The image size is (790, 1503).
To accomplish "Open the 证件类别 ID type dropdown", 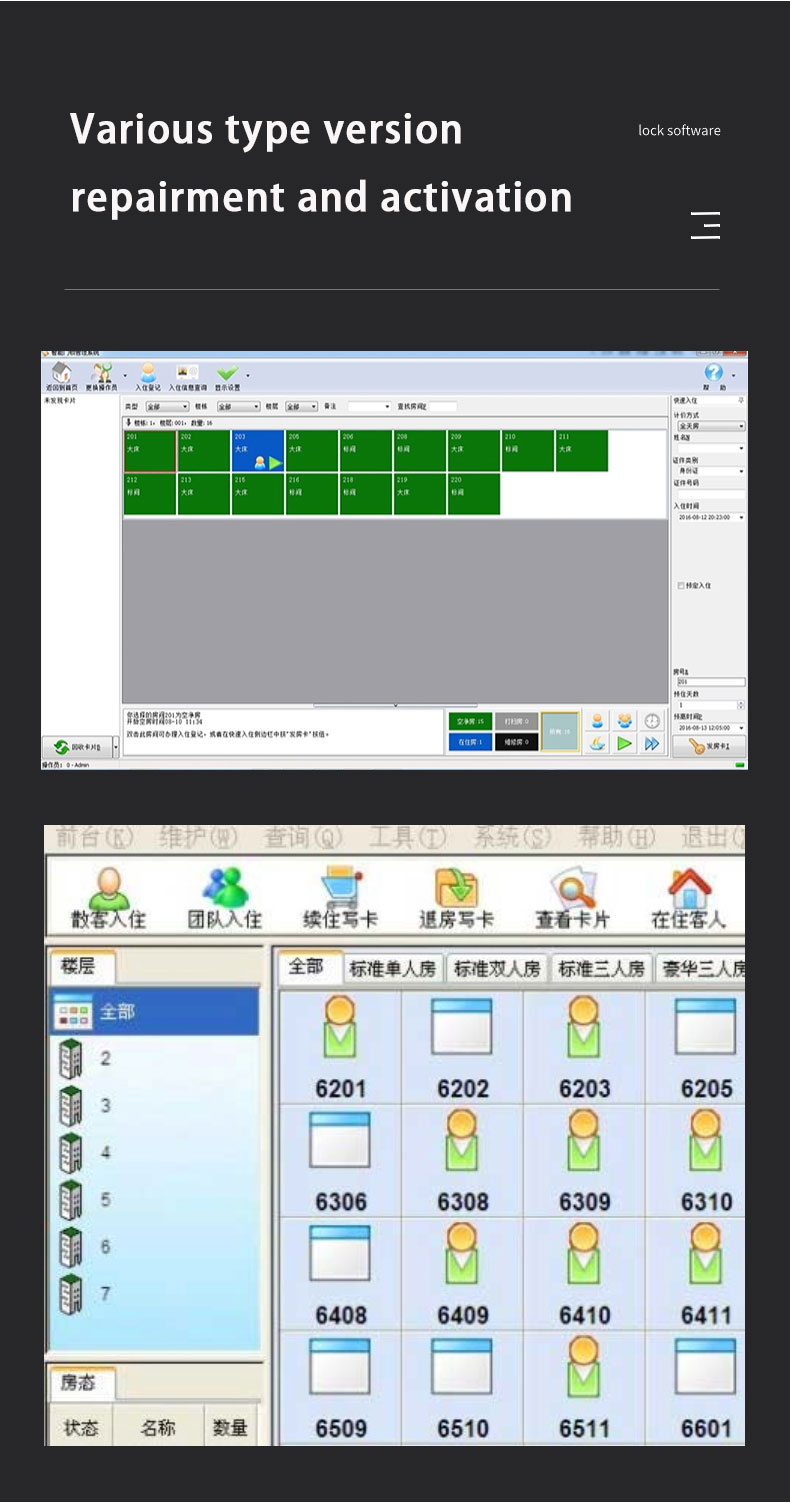I will pos(711,471).
